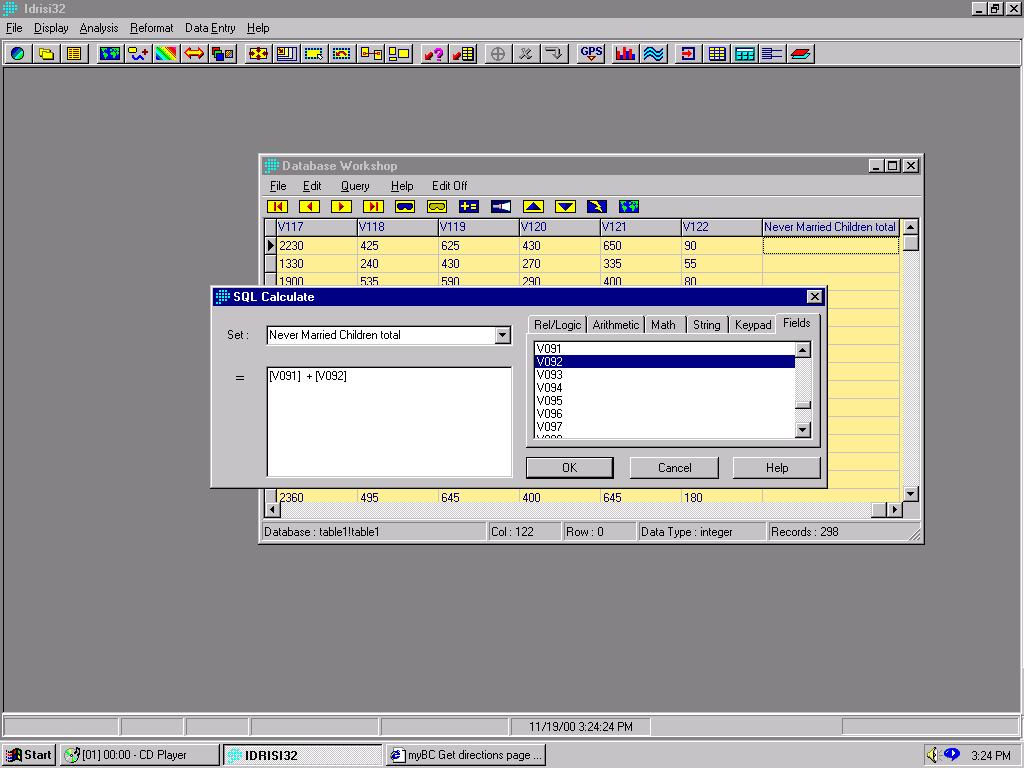The width and height of the screenshot is (1024, 768).
Task: Switch to the Arithmetic tab
Action: [615, 325]
